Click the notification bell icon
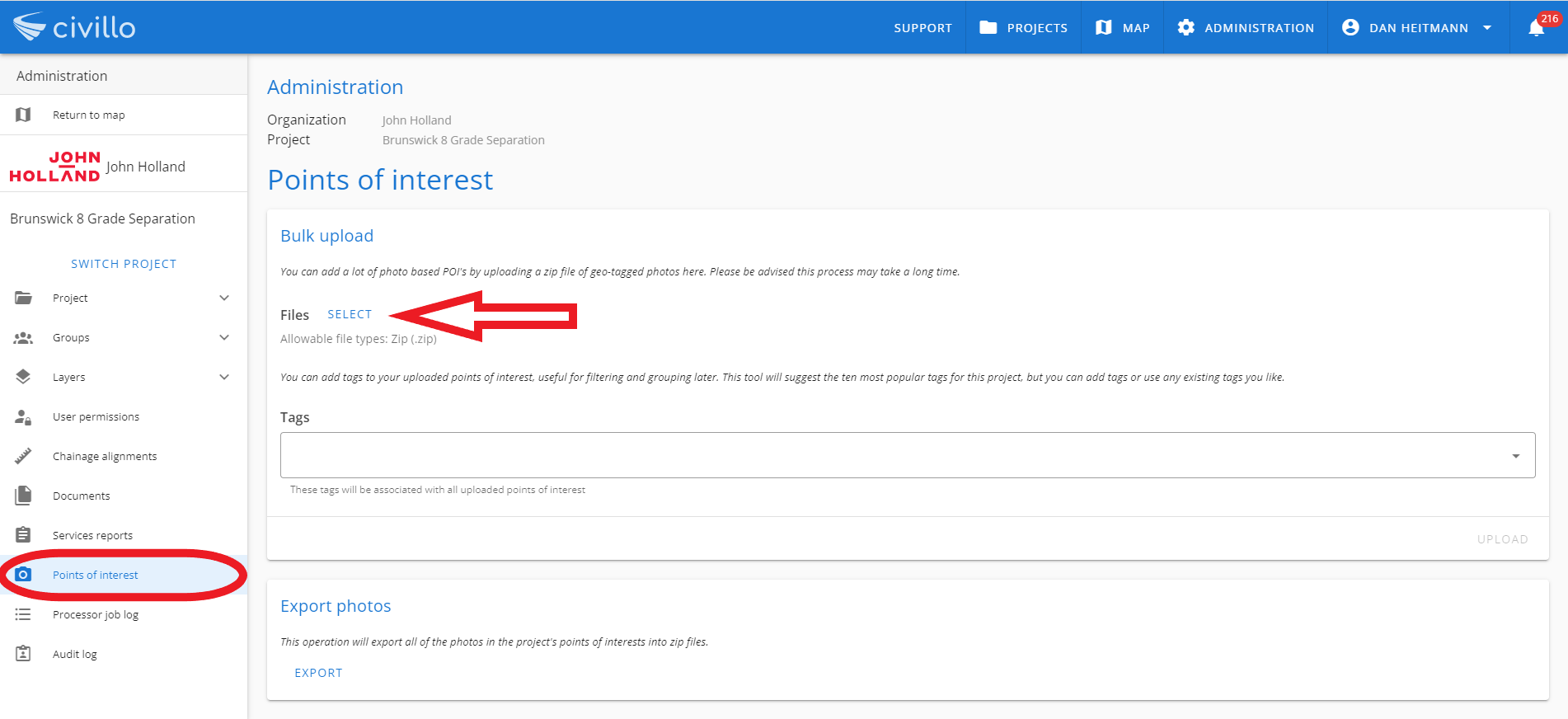 1536,28
